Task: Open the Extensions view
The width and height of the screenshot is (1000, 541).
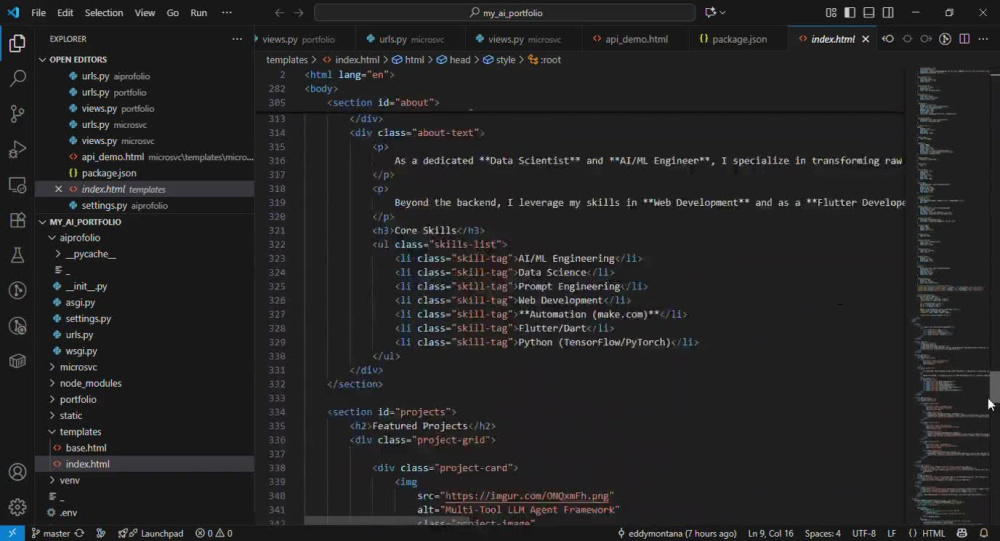Action: point(17,220)
